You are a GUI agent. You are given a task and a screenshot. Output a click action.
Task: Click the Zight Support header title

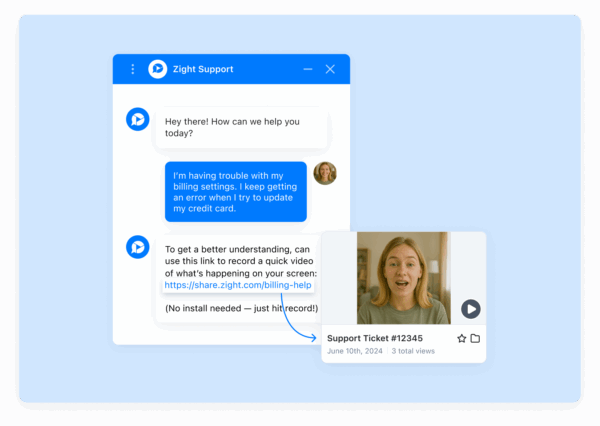click(203, 69)
